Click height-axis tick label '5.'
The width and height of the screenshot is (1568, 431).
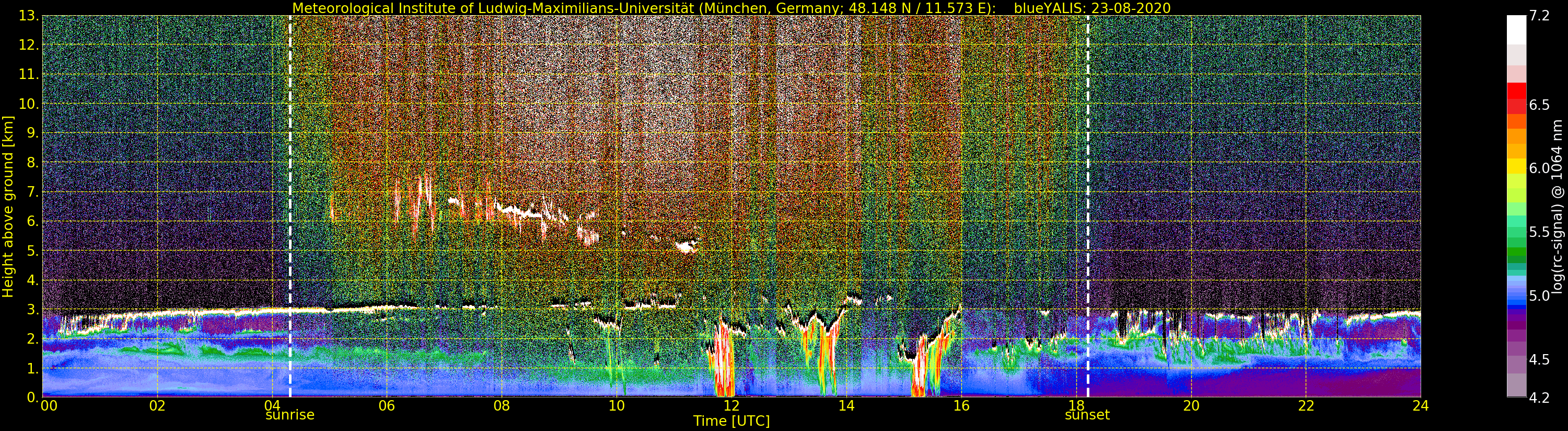pos(33,251)
